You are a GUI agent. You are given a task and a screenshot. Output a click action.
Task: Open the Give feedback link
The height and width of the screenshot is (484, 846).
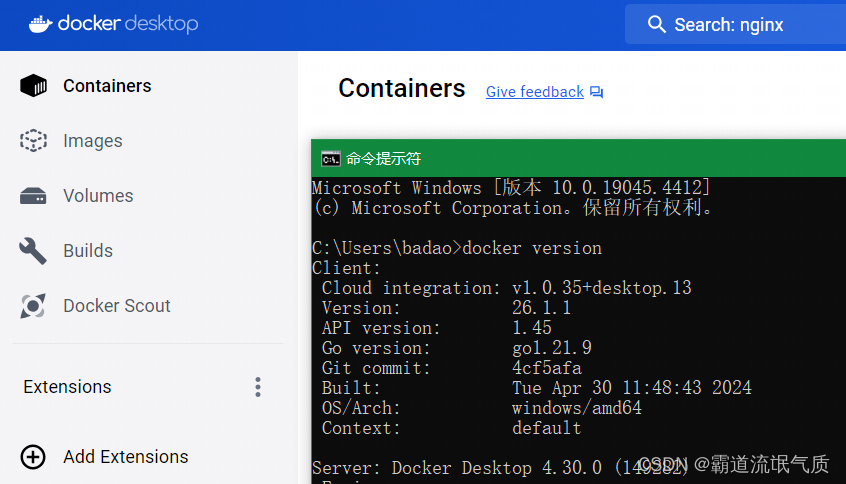point(535,92)
